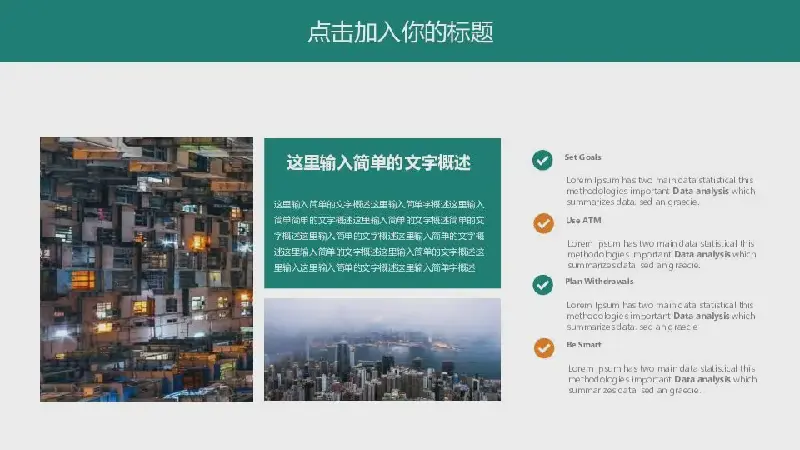Viewport: 800px width, 450px height.
Task: Click the paragraph text under Be Smart
Action: pos(661,379)
